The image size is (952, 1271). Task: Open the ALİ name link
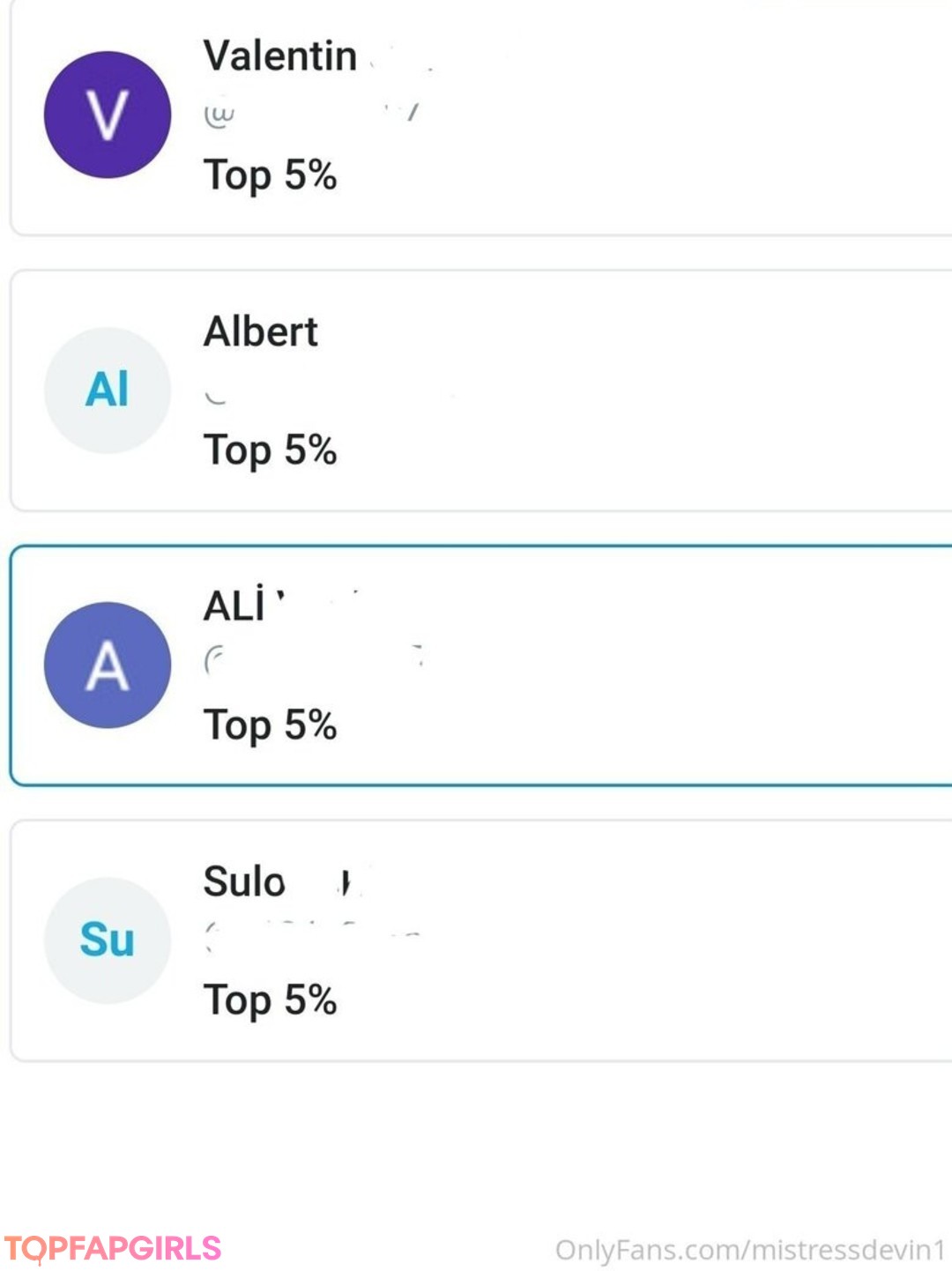pos(236,606)
